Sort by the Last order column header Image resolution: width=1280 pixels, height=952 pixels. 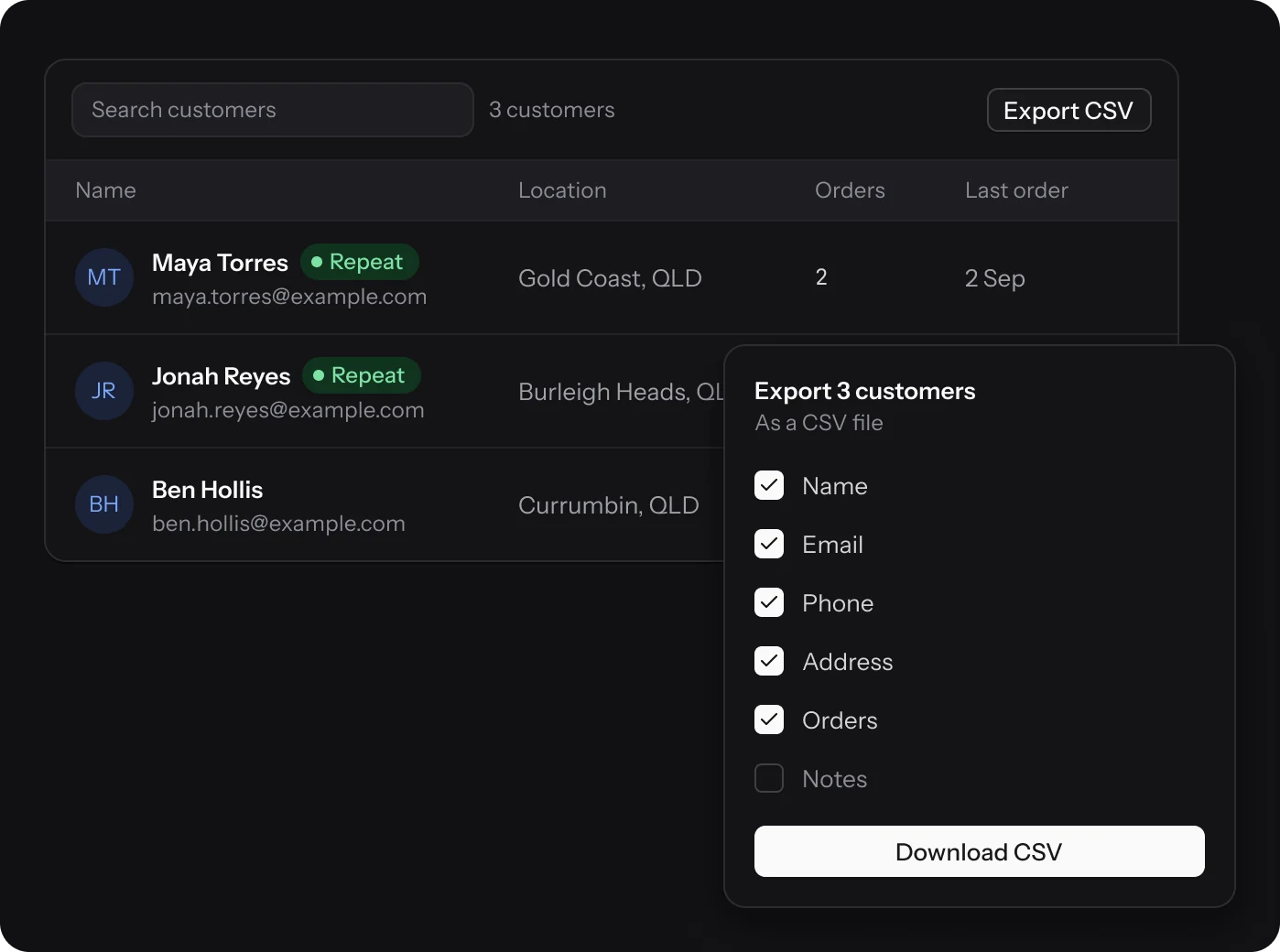[1016, 190]
